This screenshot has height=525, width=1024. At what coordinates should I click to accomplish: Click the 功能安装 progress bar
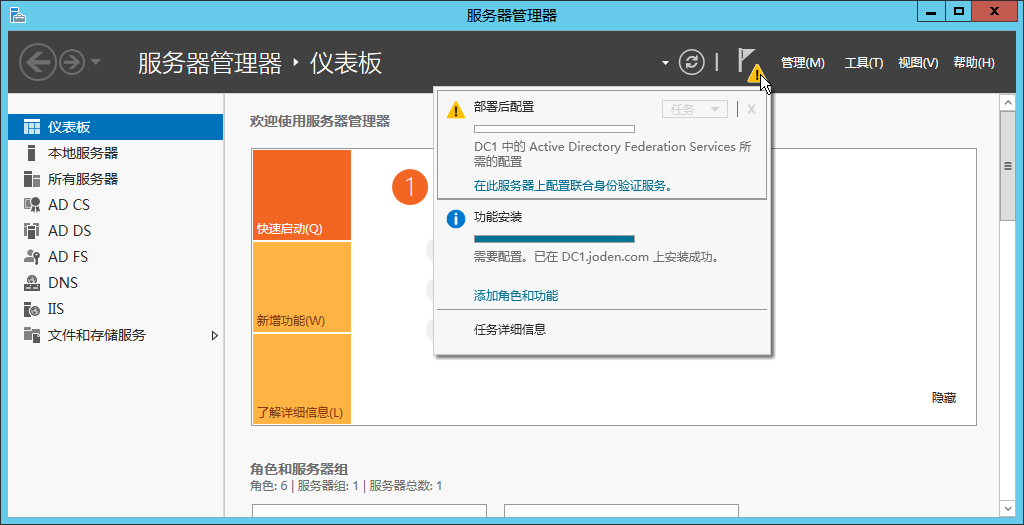point(554,239)
